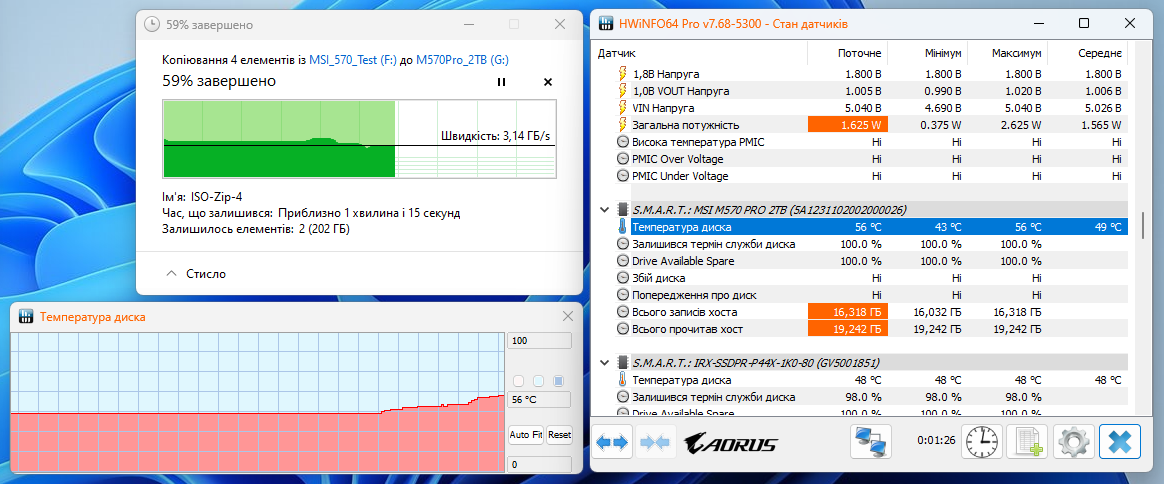Open source link MSI_570_Test (F:)

point(353,61)
